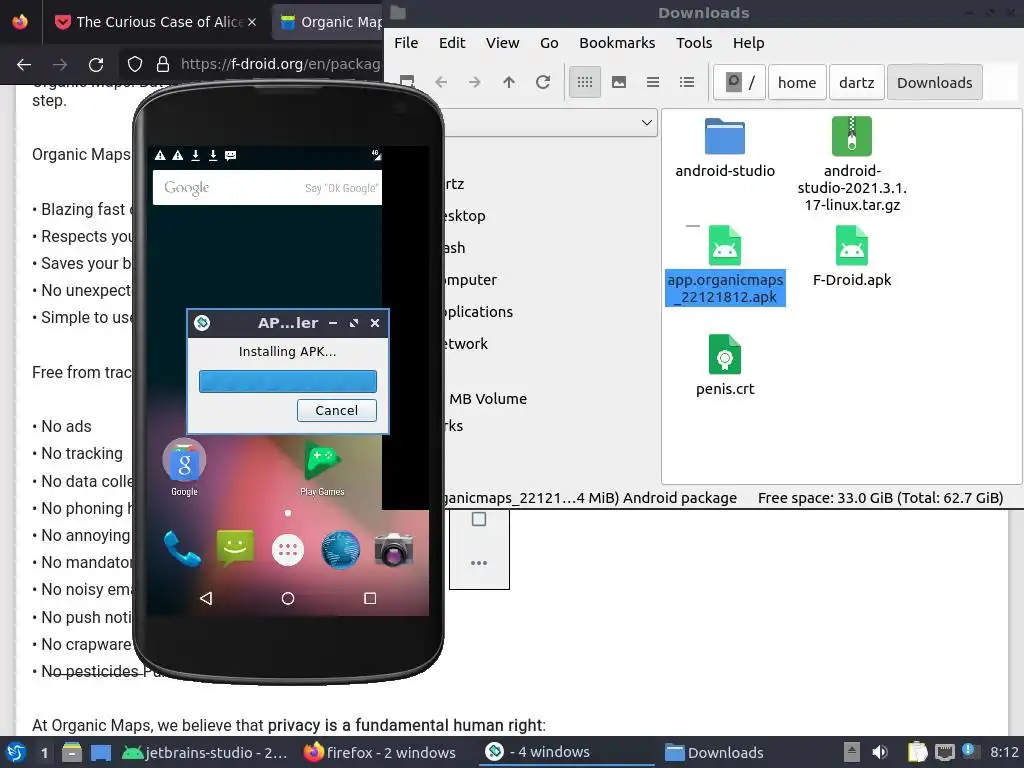Open the Tools menu in file manager
Viewport: 1024px width, 768px height.
click(x=694, y=43)
